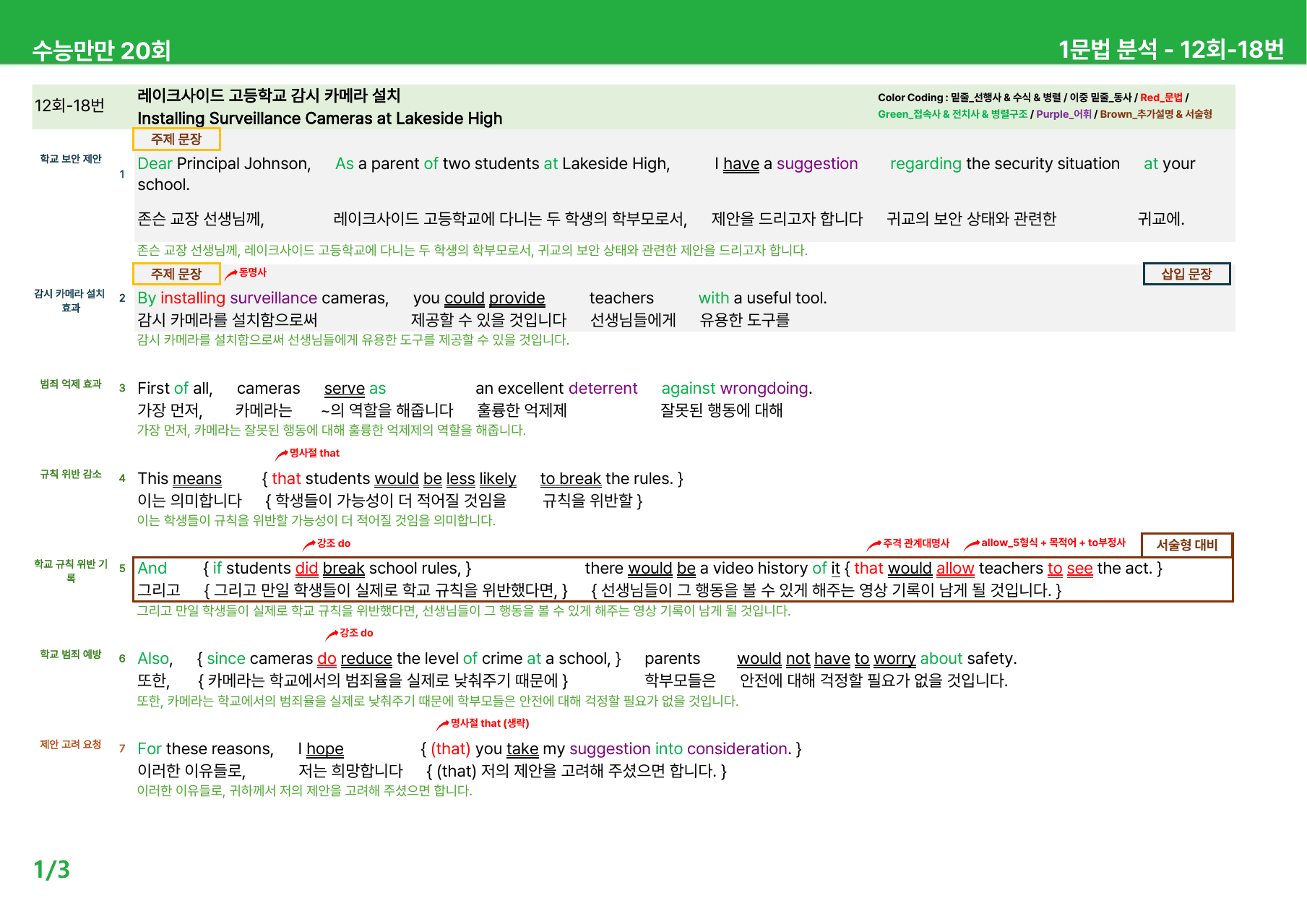
Task: Click the red annotation 동명사
Action: (252, 272)
